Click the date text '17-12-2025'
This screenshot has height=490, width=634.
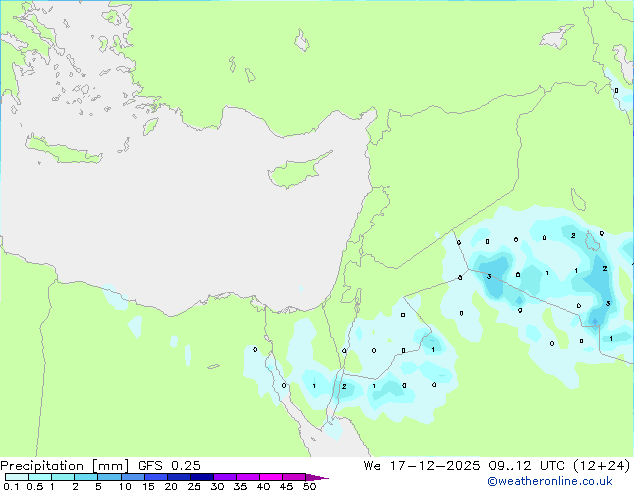[x=435, y=466]
